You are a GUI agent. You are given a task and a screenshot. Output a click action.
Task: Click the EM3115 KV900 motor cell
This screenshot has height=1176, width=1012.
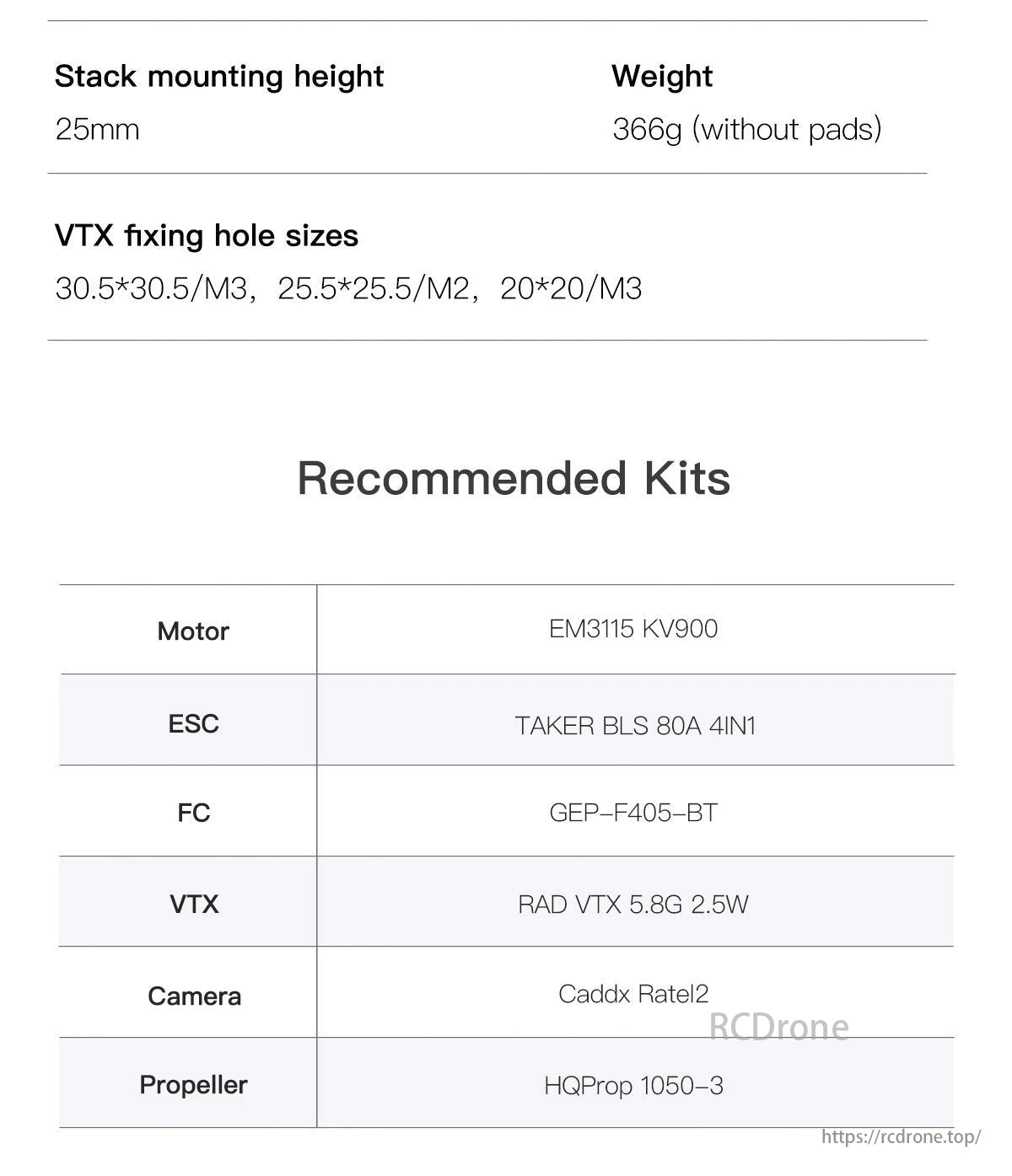633,629
